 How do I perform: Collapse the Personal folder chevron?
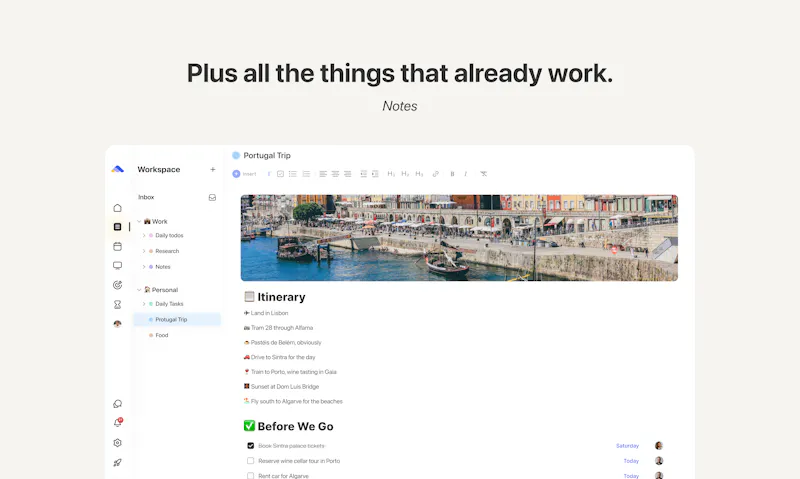pos(139,290)
